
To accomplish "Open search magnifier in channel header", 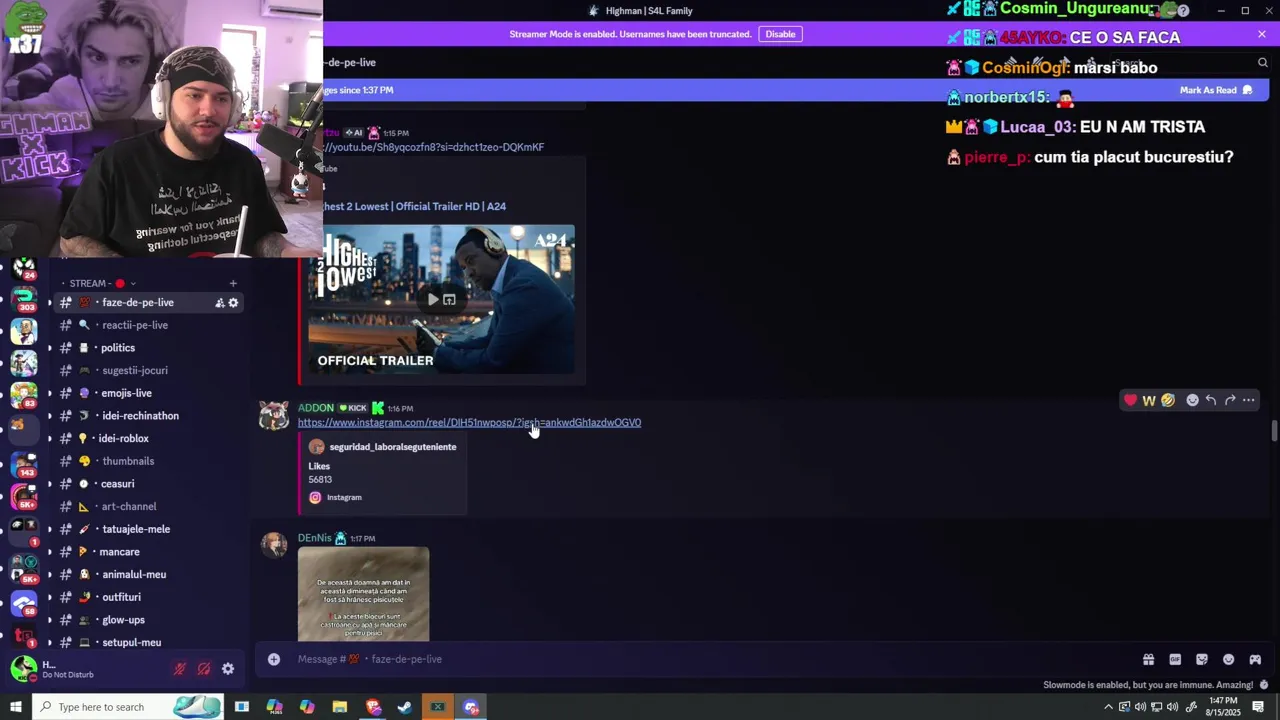I will 1263,62.
